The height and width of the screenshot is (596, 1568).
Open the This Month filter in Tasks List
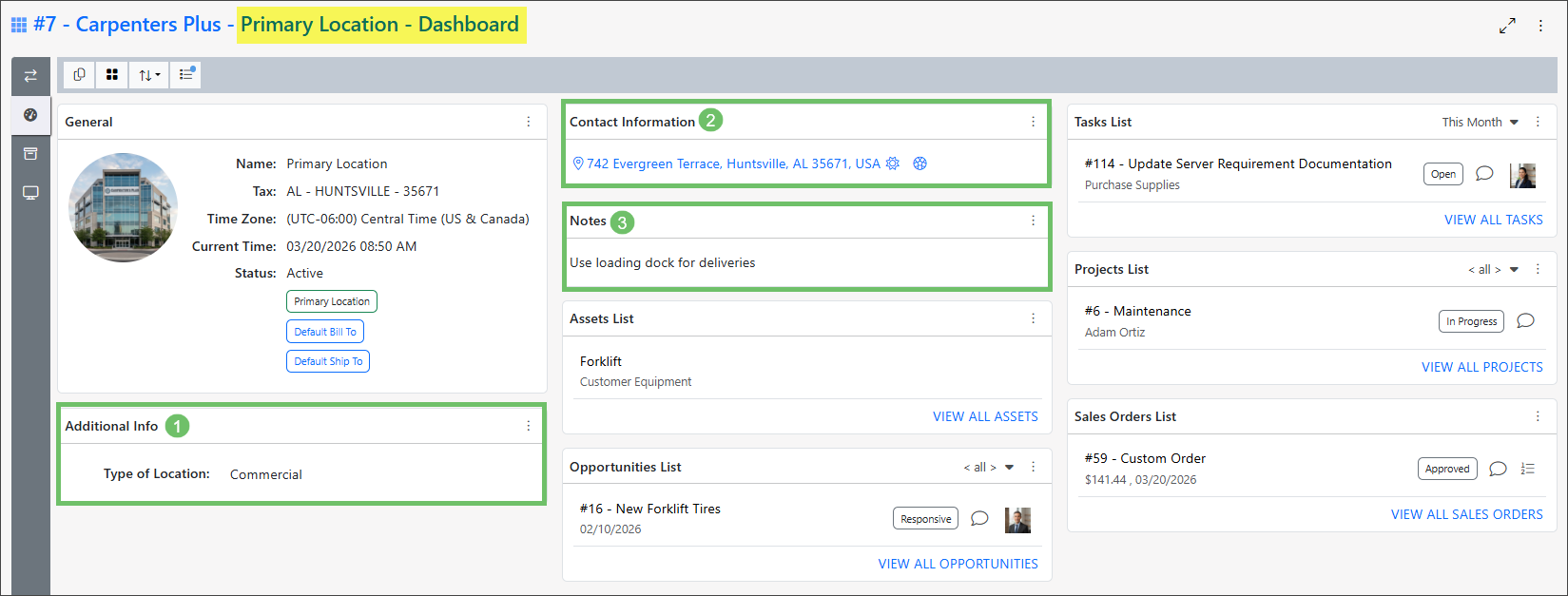point(1481,122)
